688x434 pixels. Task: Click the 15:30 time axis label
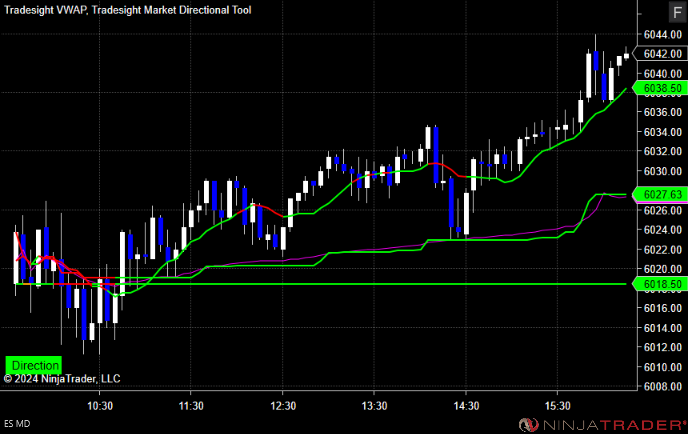pyautogui.click(x=558, y=406)
